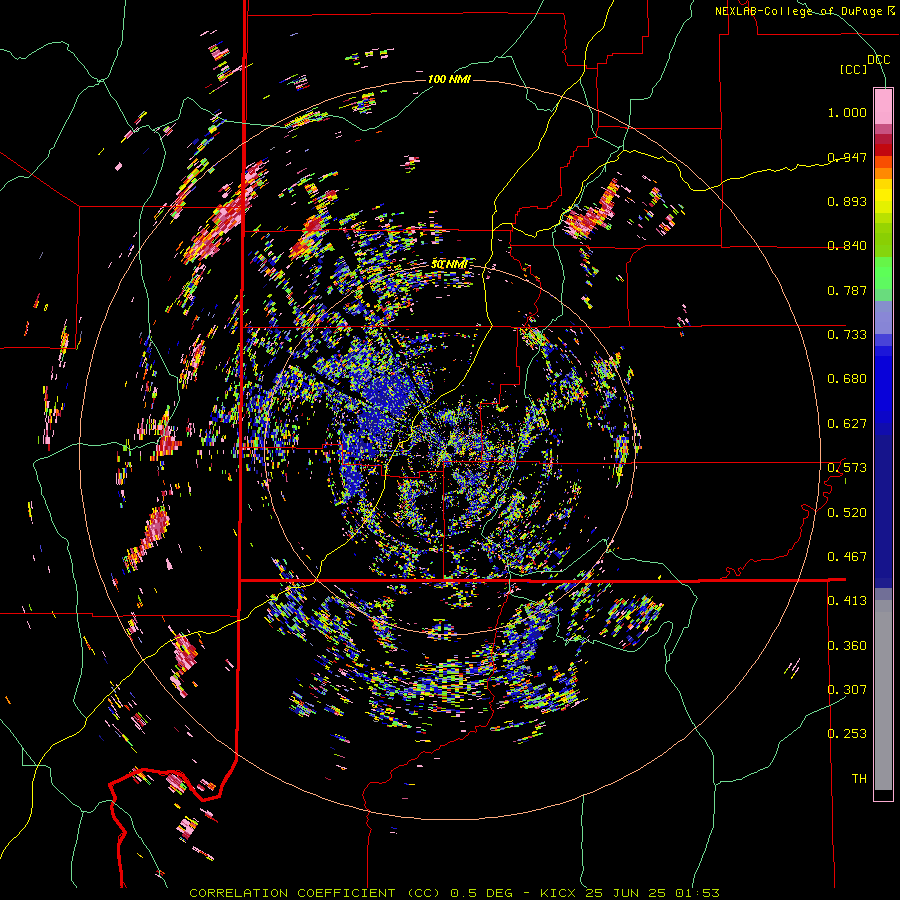Screen dimensions: 900x900
Task: Click the 0.360 color scale value
Action: [x=847, y=646]
